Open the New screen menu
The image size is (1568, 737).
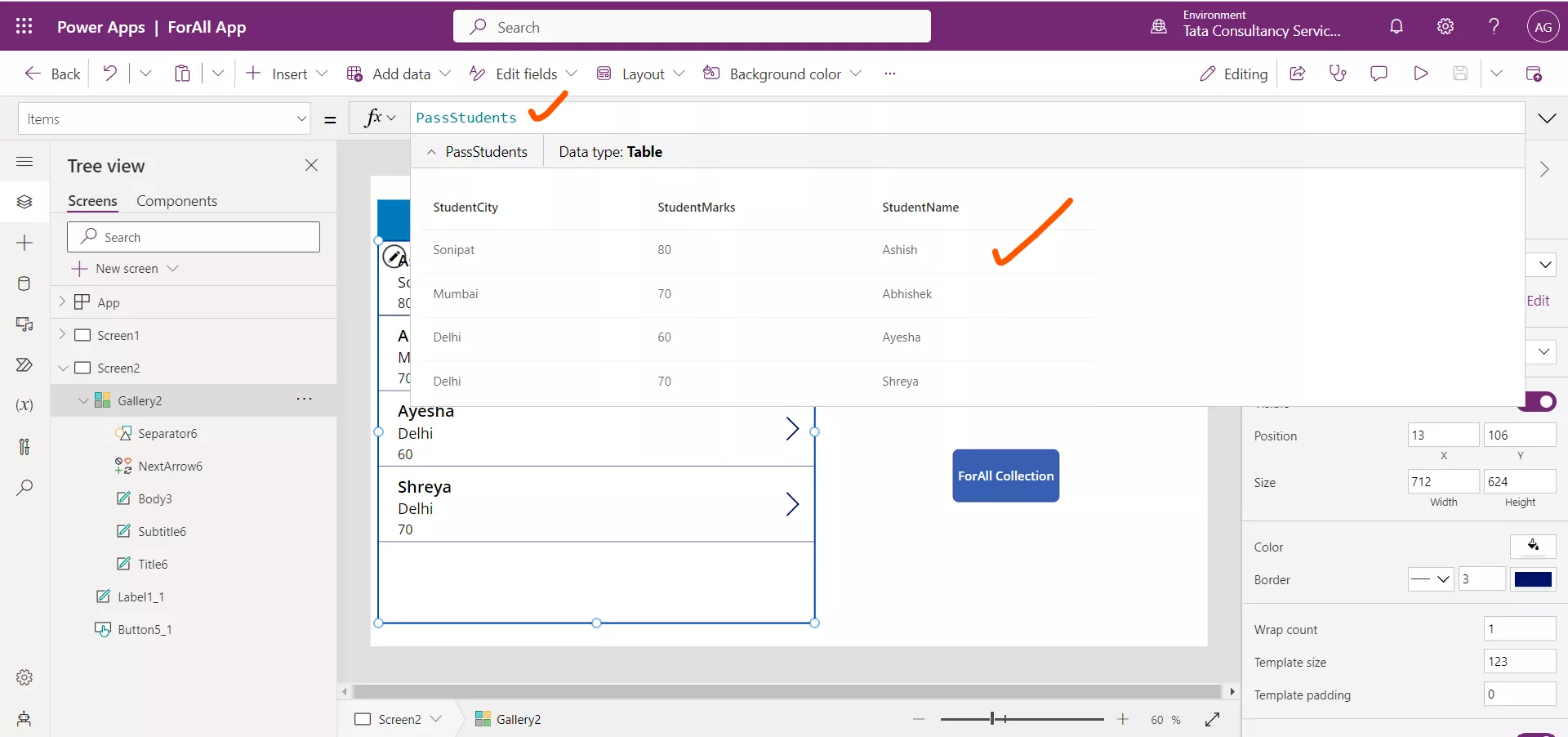pyautogui.click(x=125, y=268)
